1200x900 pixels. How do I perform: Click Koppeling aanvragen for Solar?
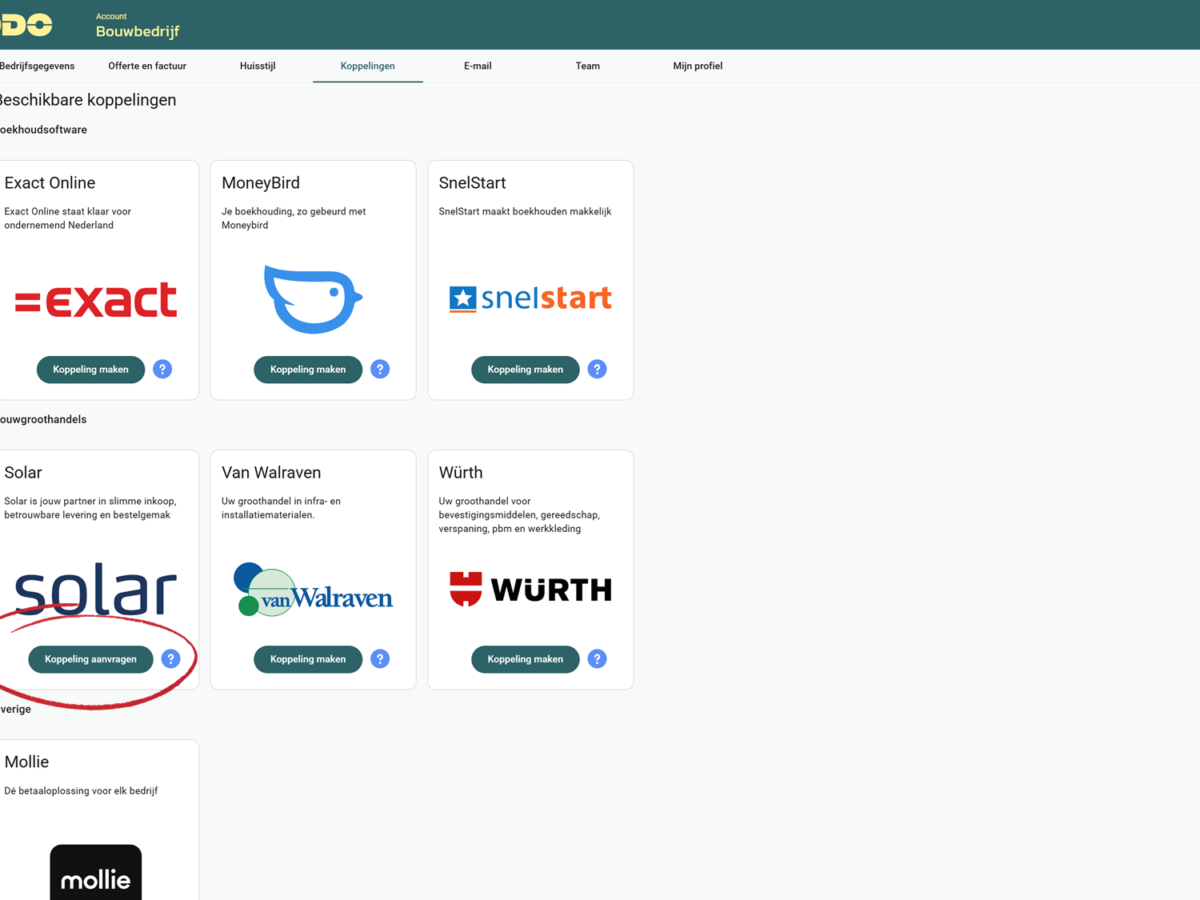(x=91, y=659)
